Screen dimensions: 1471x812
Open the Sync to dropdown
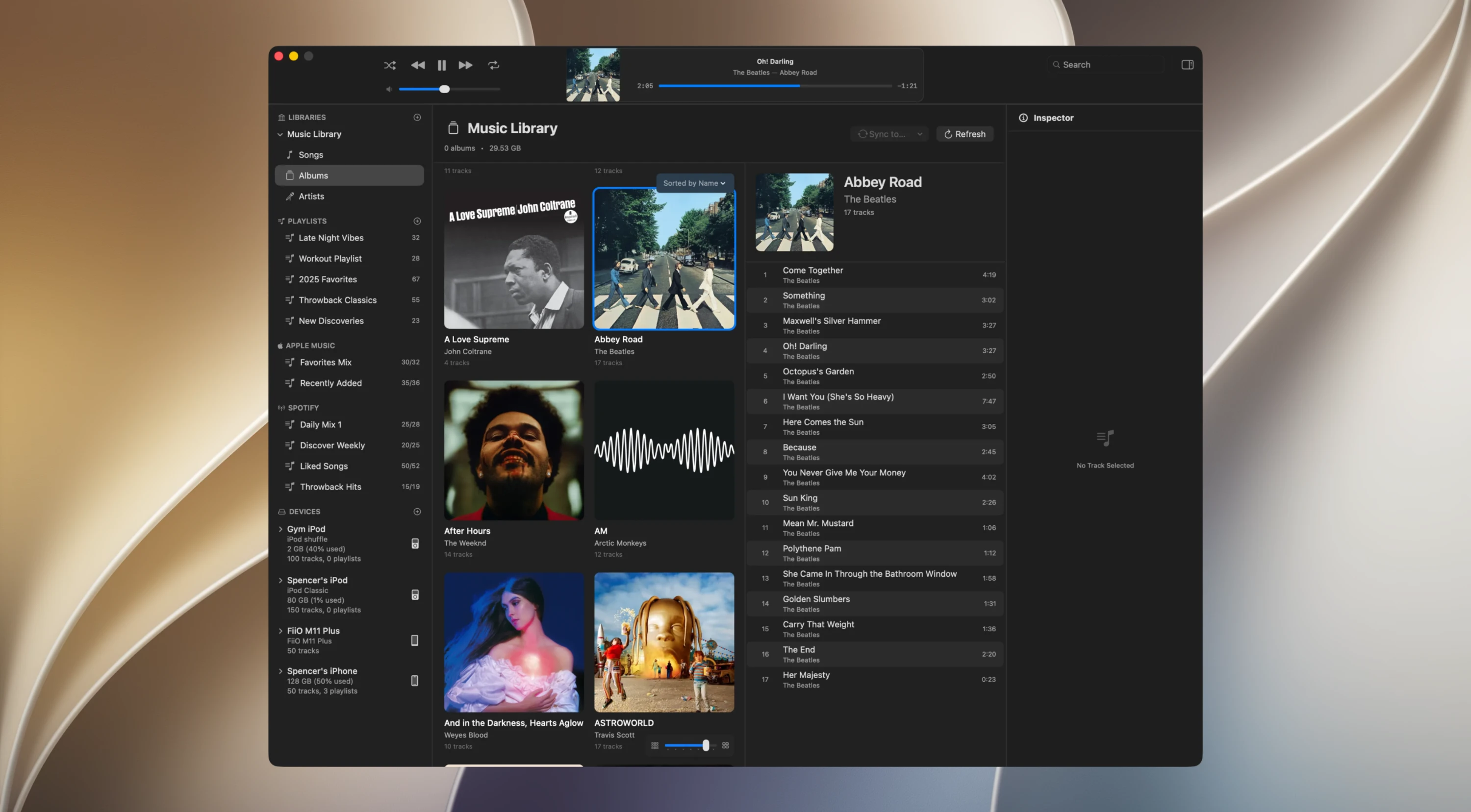[x=889, y=134]
